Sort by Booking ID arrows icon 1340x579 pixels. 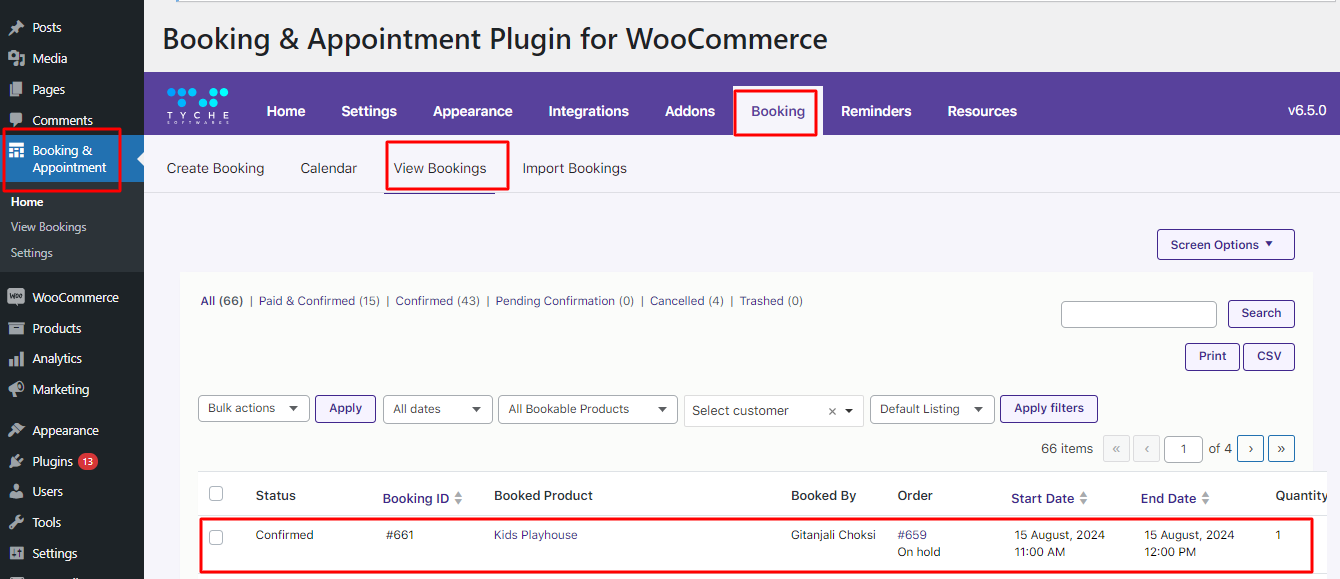click(459, 498)
